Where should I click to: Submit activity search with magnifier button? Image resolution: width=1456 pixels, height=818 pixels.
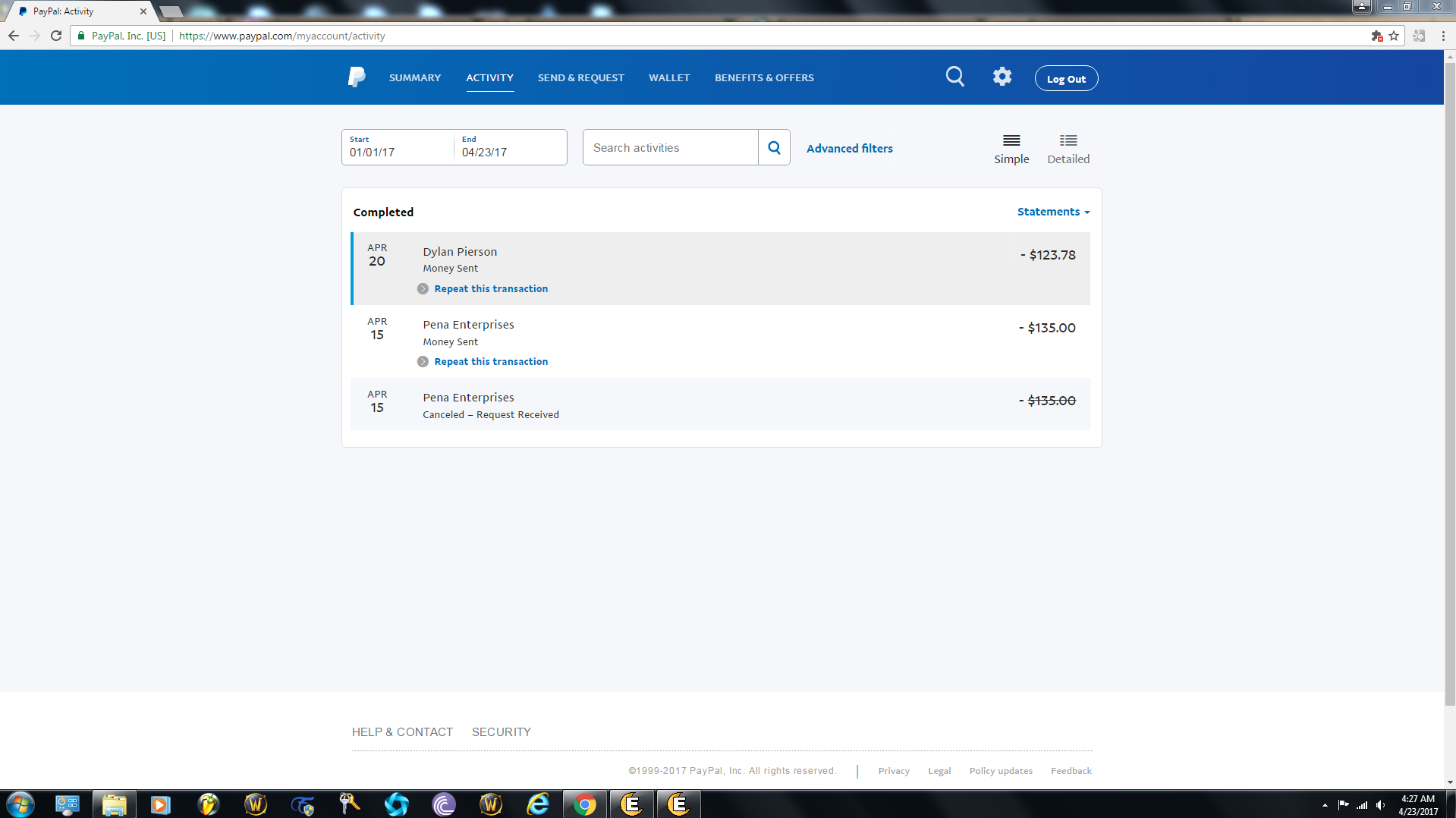(774, 147)
